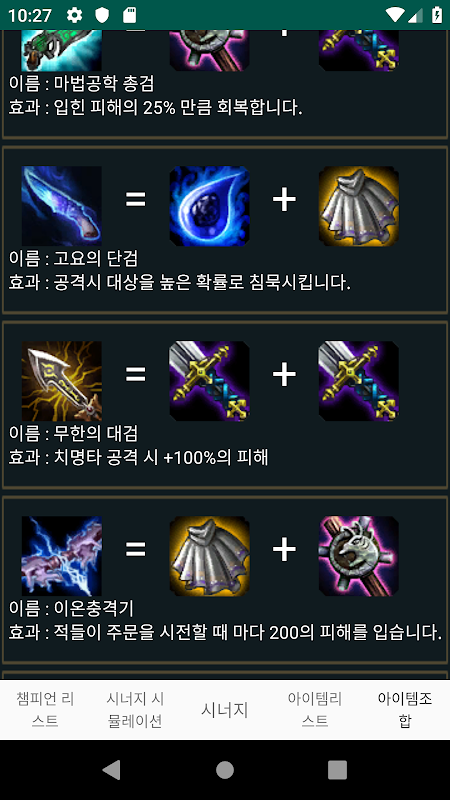Tap the 이온충격기 result item icon
The width and height of the screenshot is (450, 800).
pyautogui.click(x=61, y=556)
